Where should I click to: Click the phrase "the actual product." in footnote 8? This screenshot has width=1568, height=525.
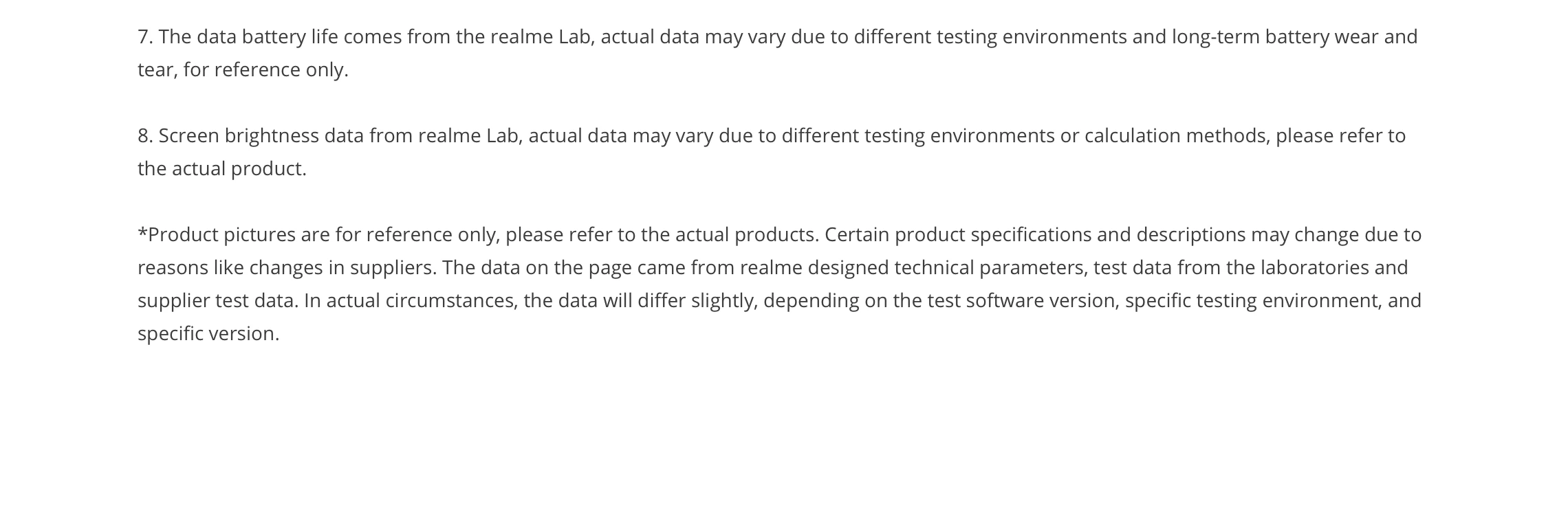[x=222, y=168]
